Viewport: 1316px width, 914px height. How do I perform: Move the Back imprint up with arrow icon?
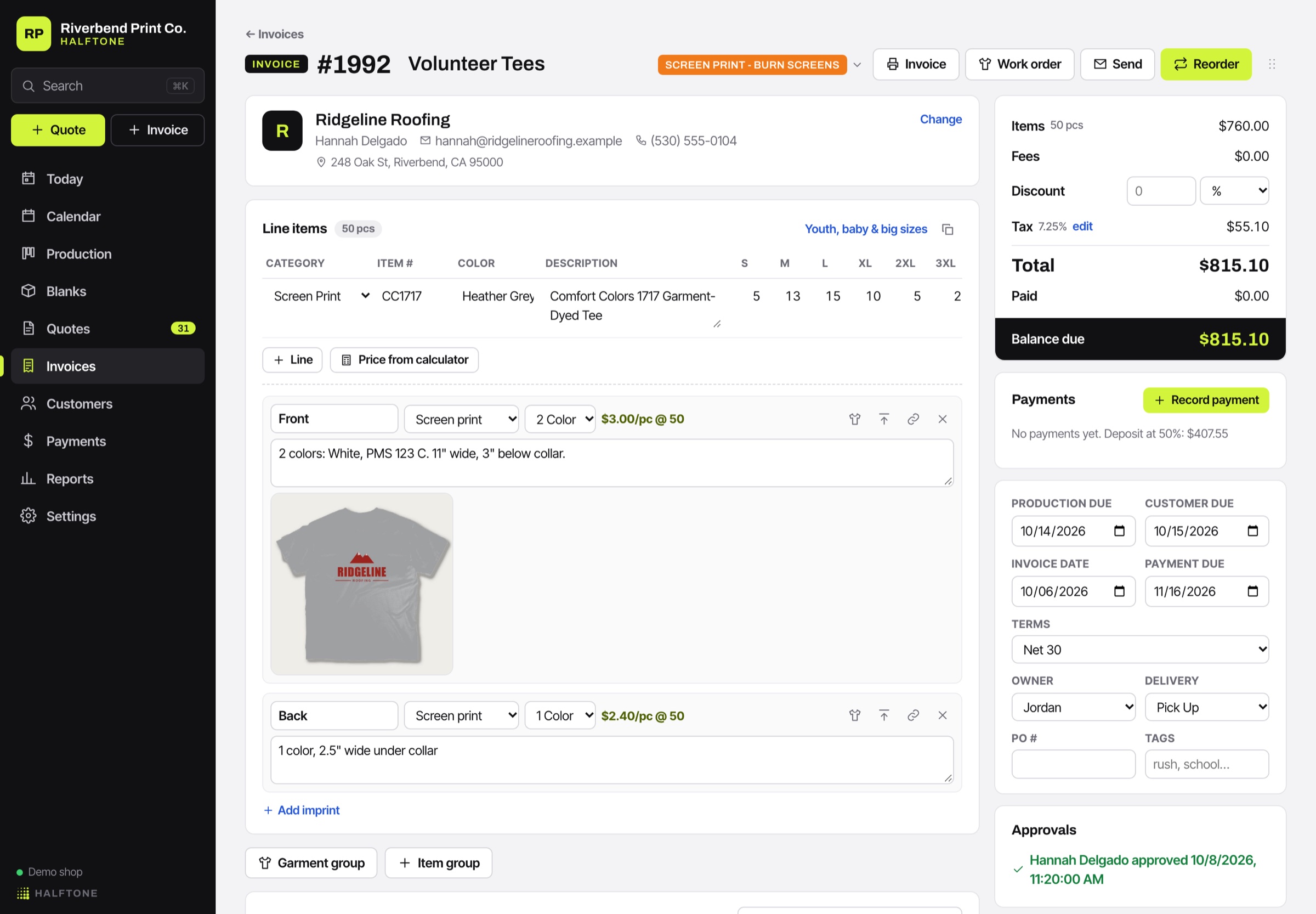tap(883, 715)
